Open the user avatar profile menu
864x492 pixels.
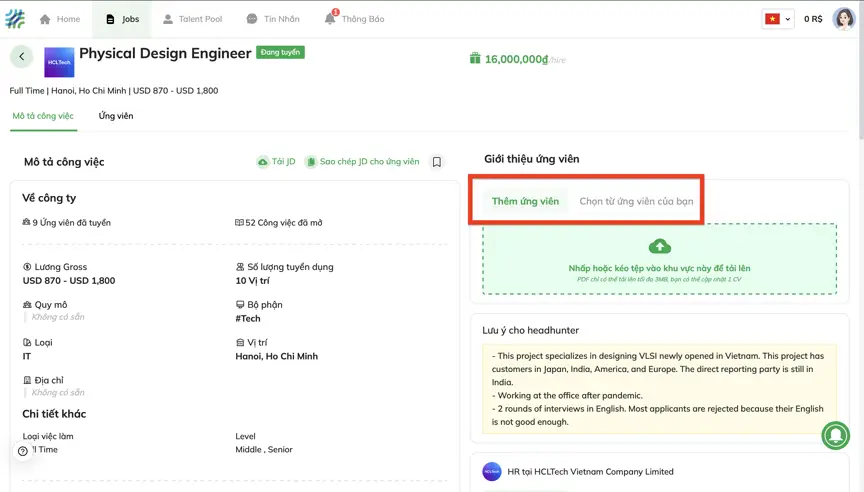(x=843, y=19)
